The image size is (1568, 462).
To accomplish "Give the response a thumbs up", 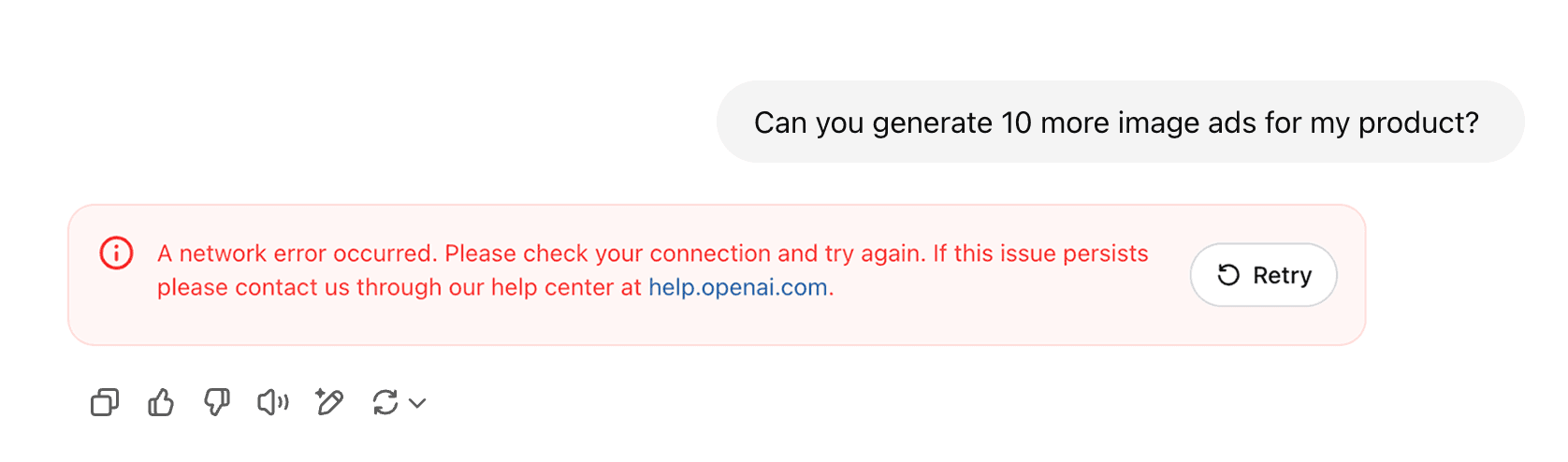I will click(x=161, y=403).
